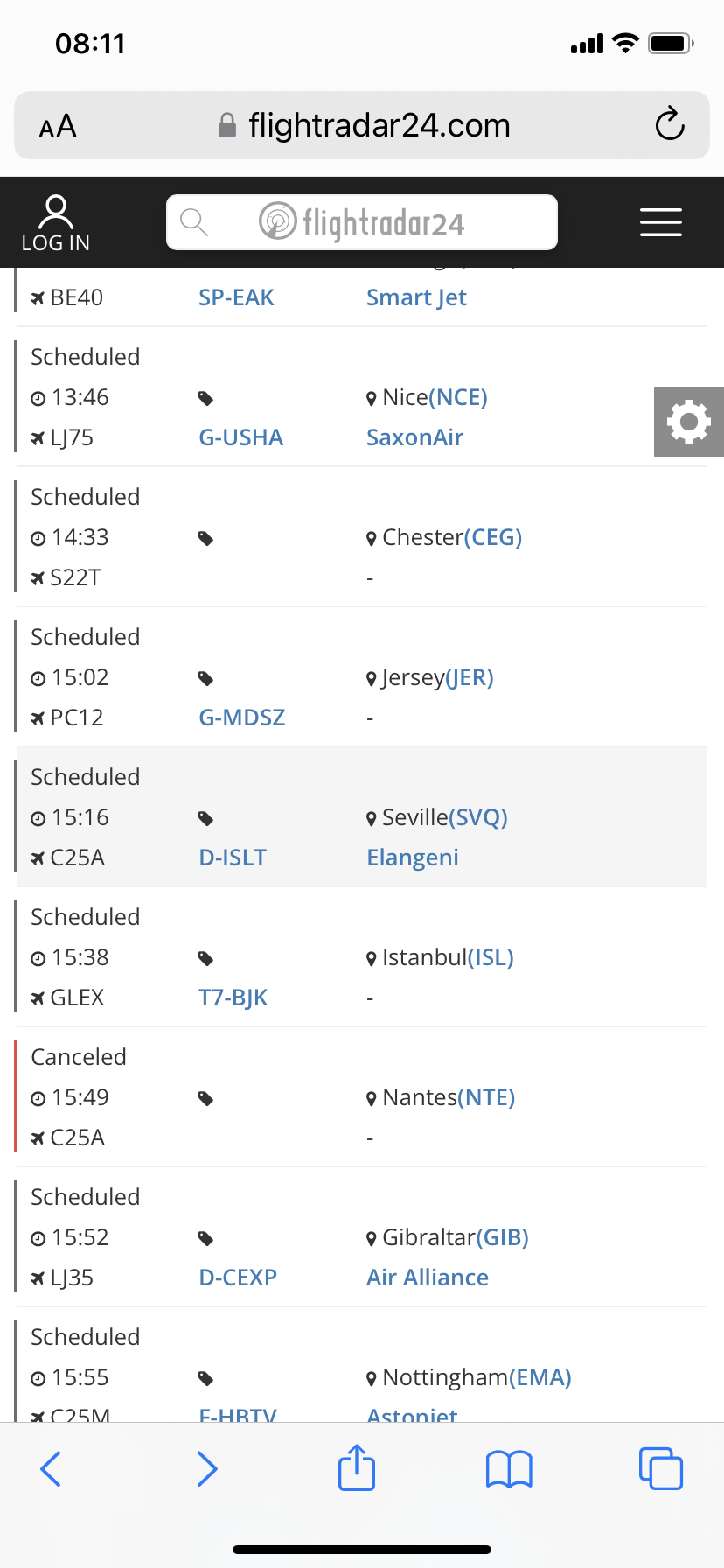
Task: Tap the LOG IN user icon
Action: (x=56, y=223)
